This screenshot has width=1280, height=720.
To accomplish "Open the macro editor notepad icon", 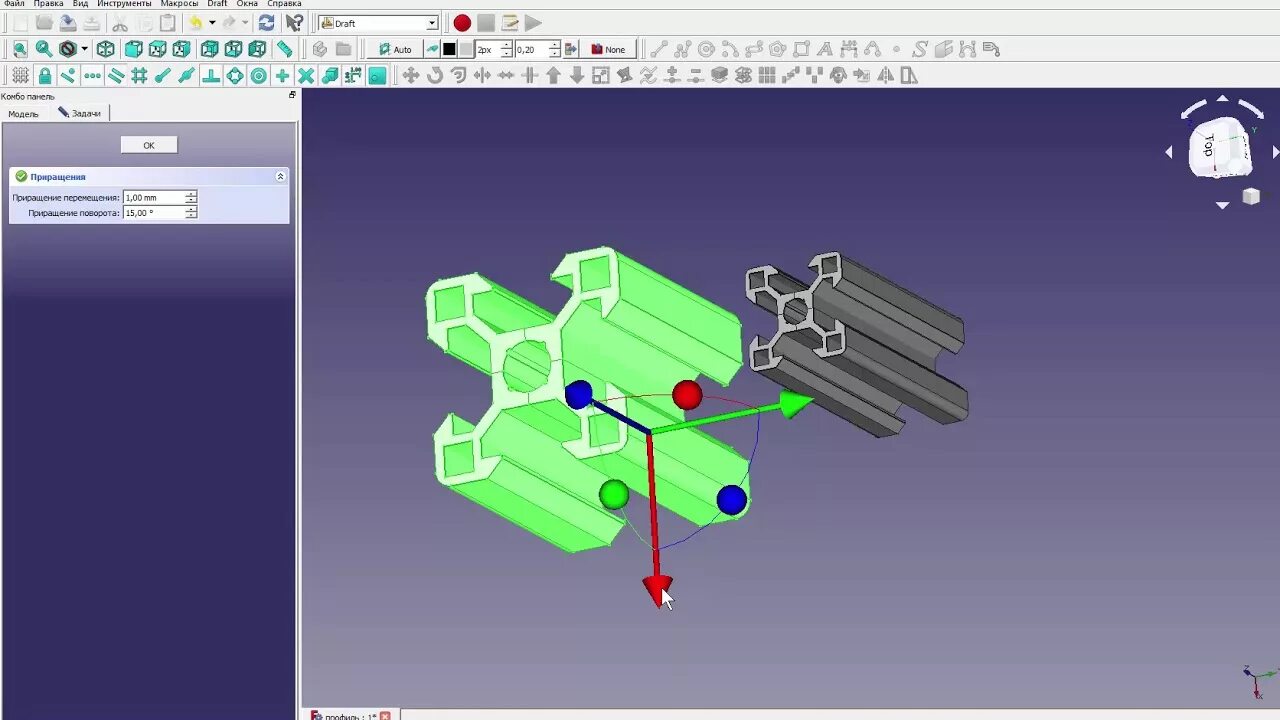I will tap(510, 23).
